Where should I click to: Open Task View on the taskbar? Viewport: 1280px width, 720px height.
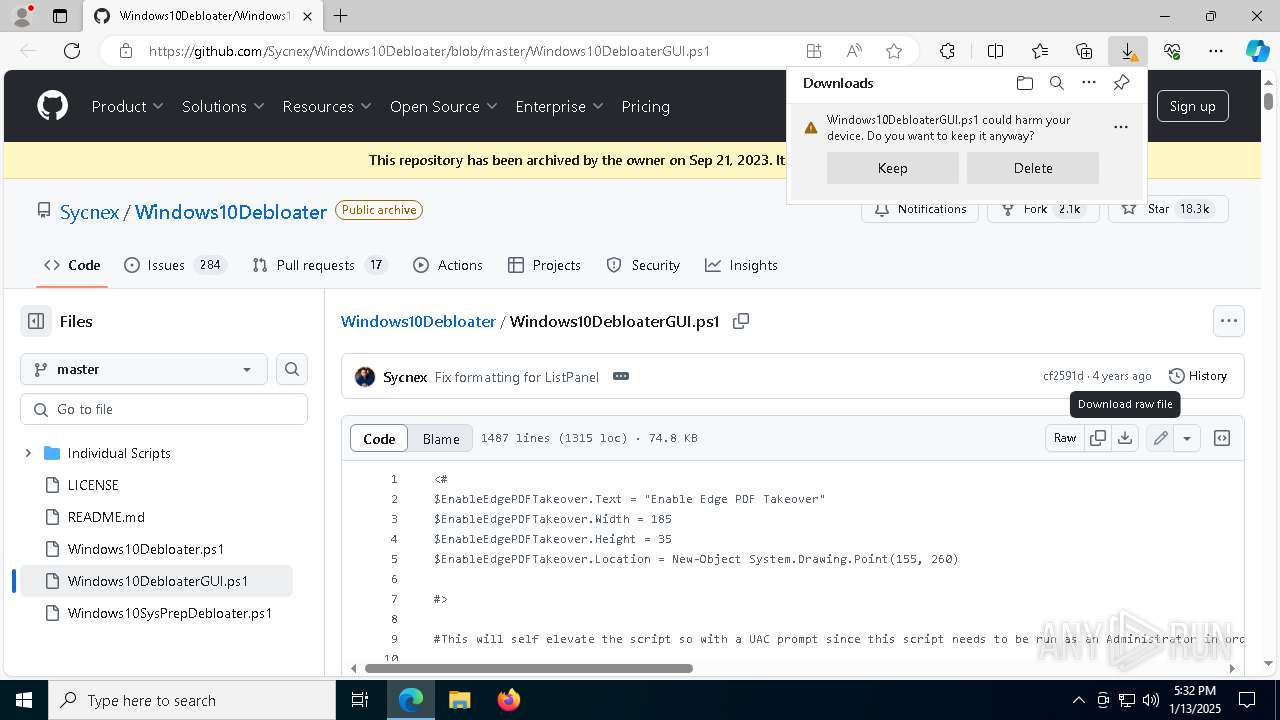(x=360, y=700)
